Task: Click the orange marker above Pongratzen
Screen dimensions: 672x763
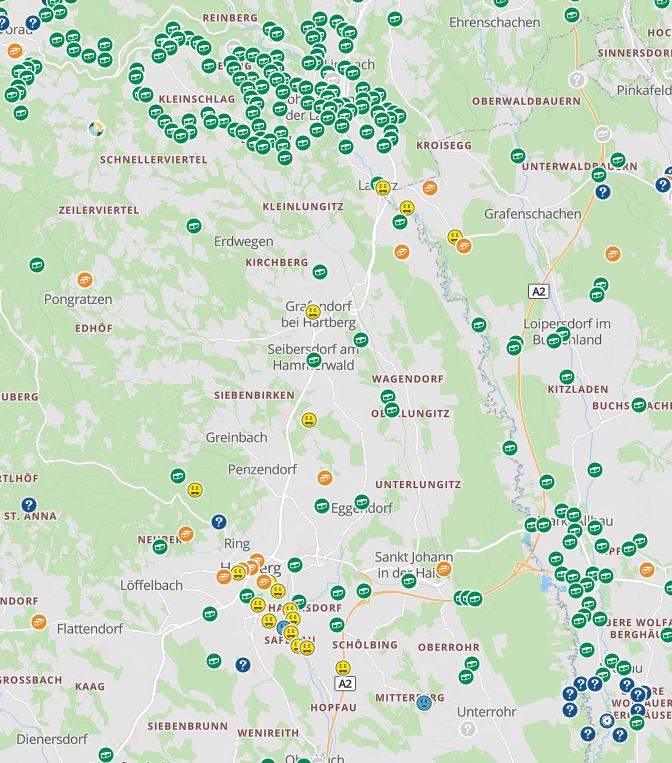Action: [x=85, y=280]
